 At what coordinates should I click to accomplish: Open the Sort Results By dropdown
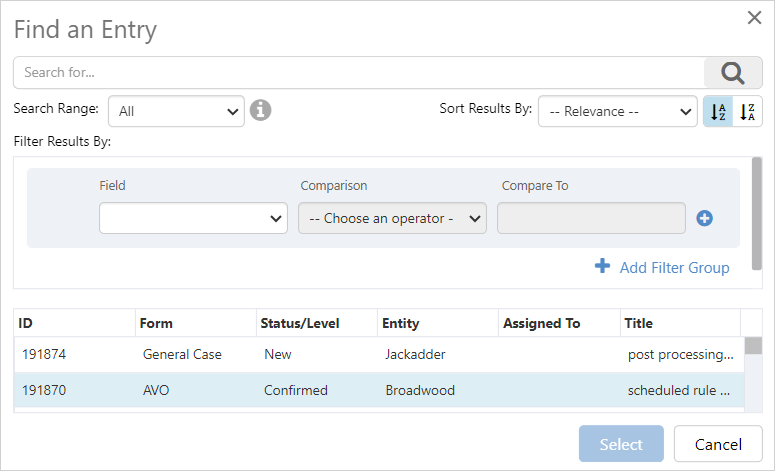point(617,111)
